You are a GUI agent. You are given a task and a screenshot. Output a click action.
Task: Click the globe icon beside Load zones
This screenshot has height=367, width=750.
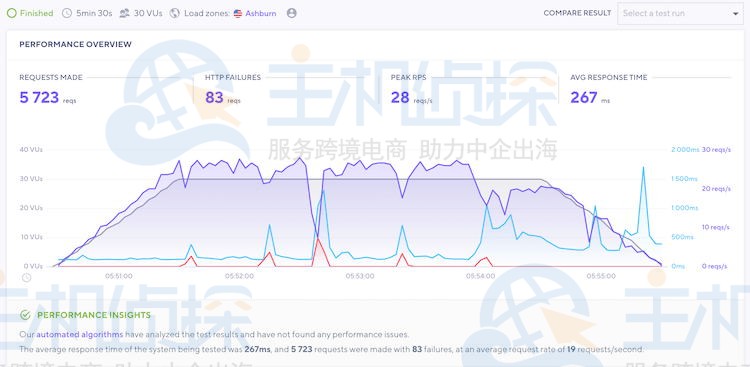pos(175,13)
